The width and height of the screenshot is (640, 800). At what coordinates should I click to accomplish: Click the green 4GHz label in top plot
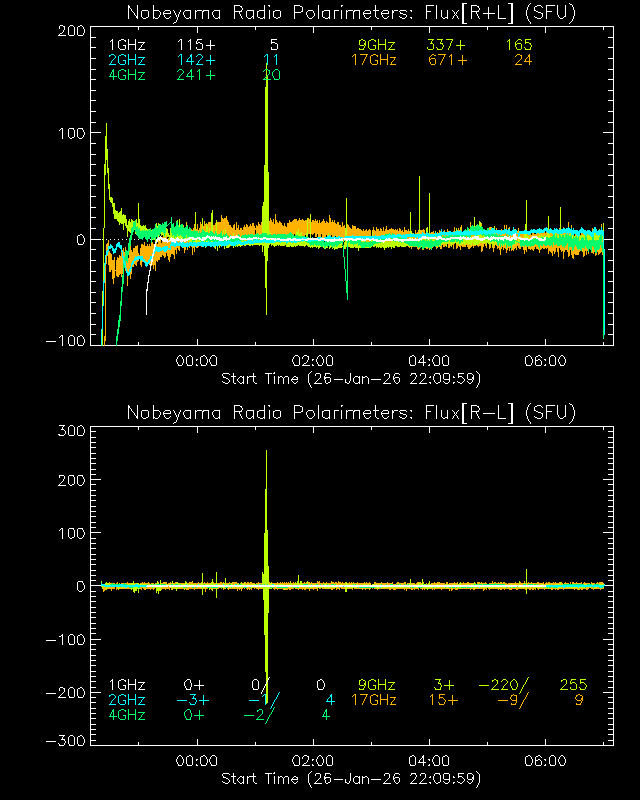[126, 75]
